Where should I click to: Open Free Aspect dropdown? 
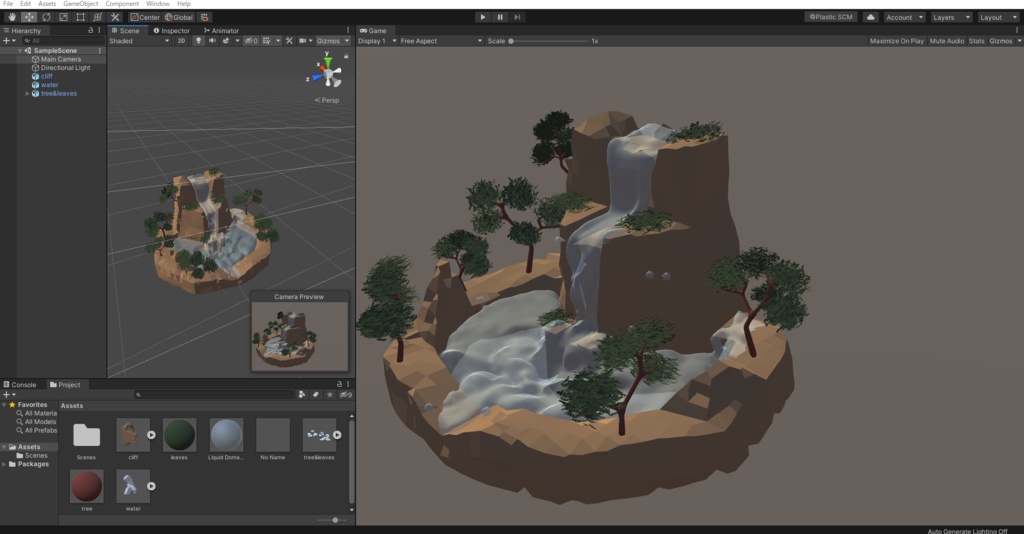coord(441,40)
